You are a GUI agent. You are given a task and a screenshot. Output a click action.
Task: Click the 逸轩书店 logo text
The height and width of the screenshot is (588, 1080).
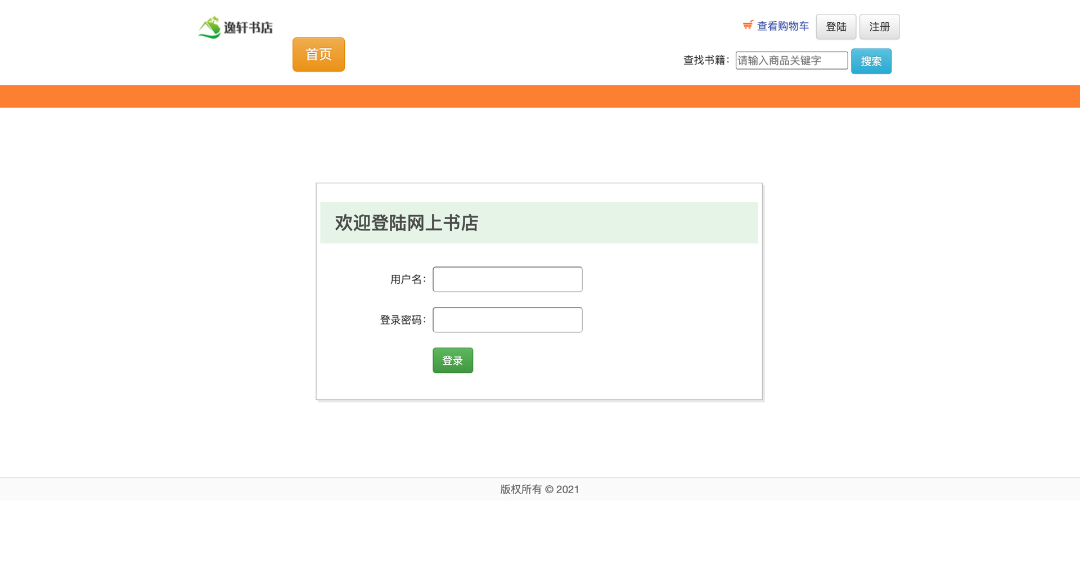point(248,28)
